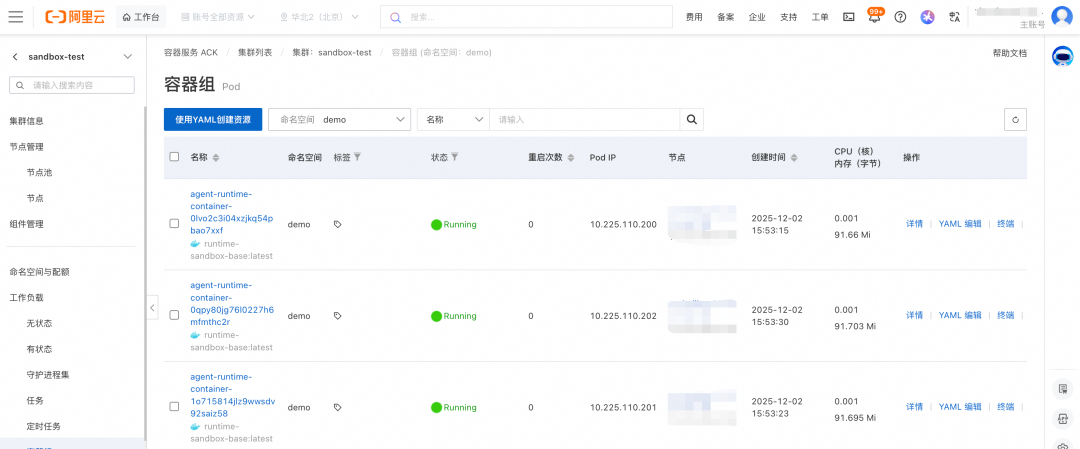Open the namespace dropdown showing demo
Image resolution: width=1080 pixels, height=449 pixels.
340,119
